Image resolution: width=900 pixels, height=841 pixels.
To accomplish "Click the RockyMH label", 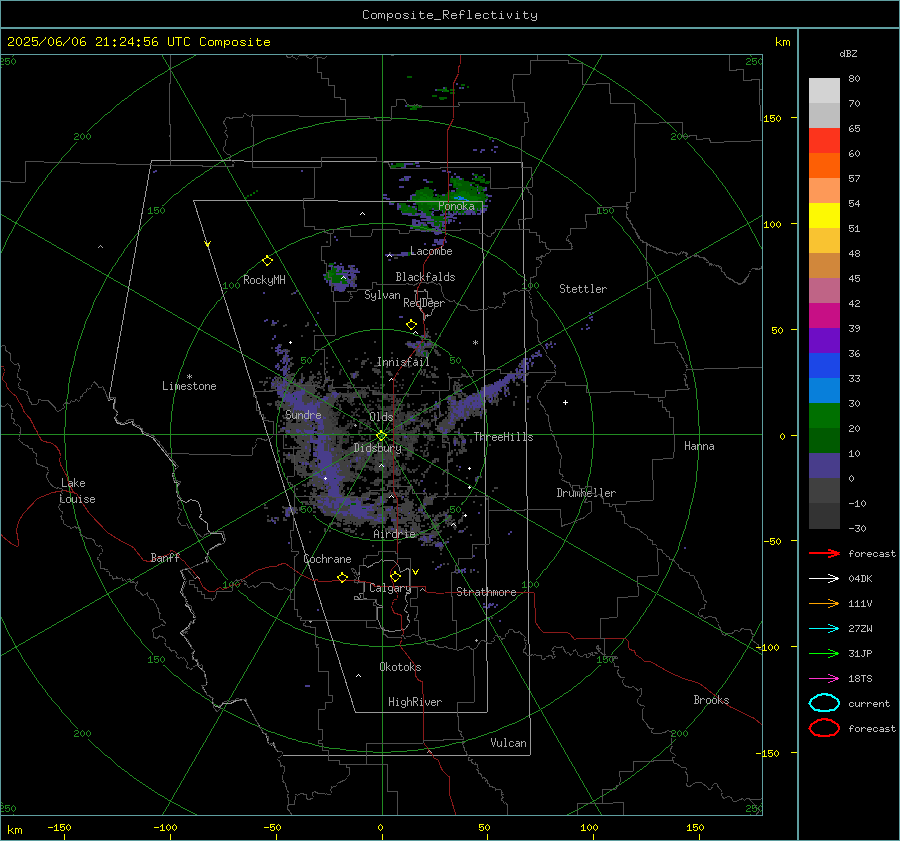I will (x=264, y=280).
